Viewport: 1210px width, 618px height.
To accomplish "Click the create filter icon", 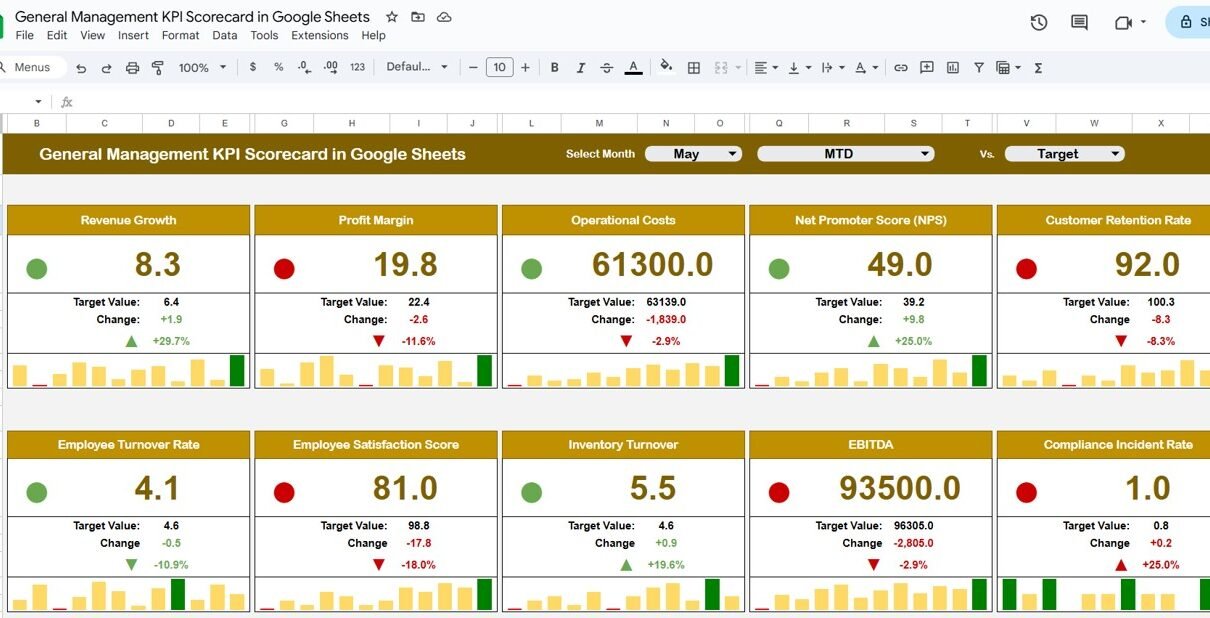I will tap(979, 68).
